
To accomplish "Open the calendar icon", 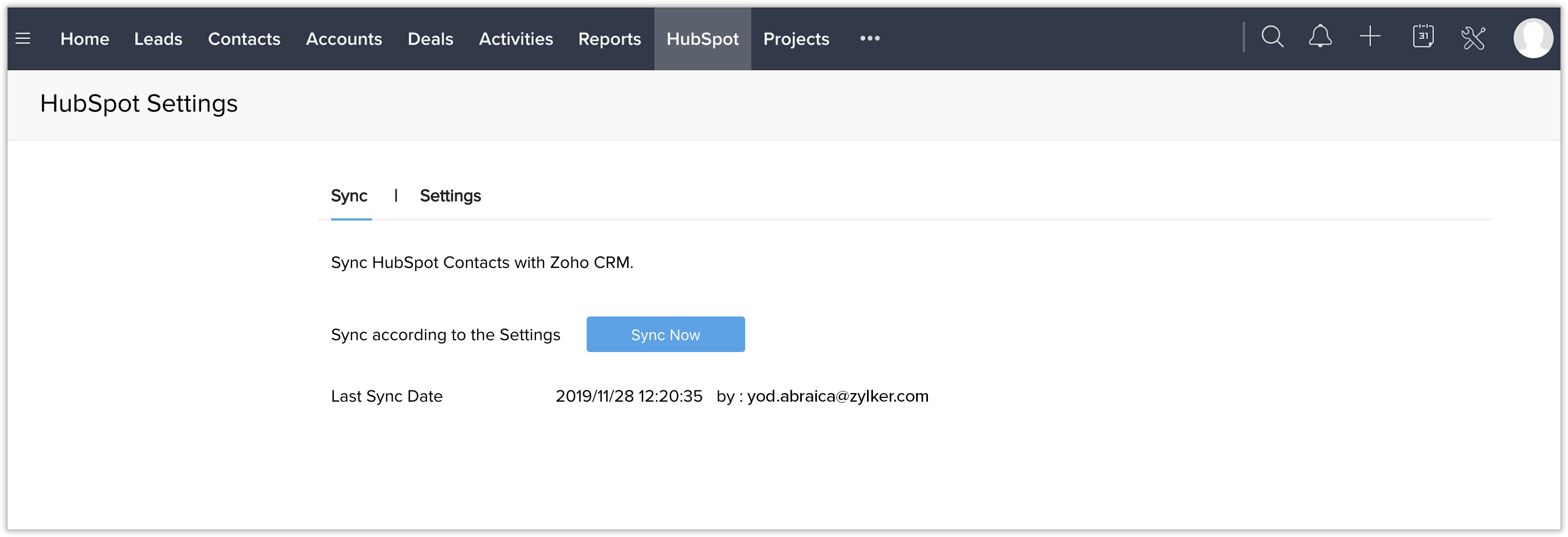I will coord(1422,37).
